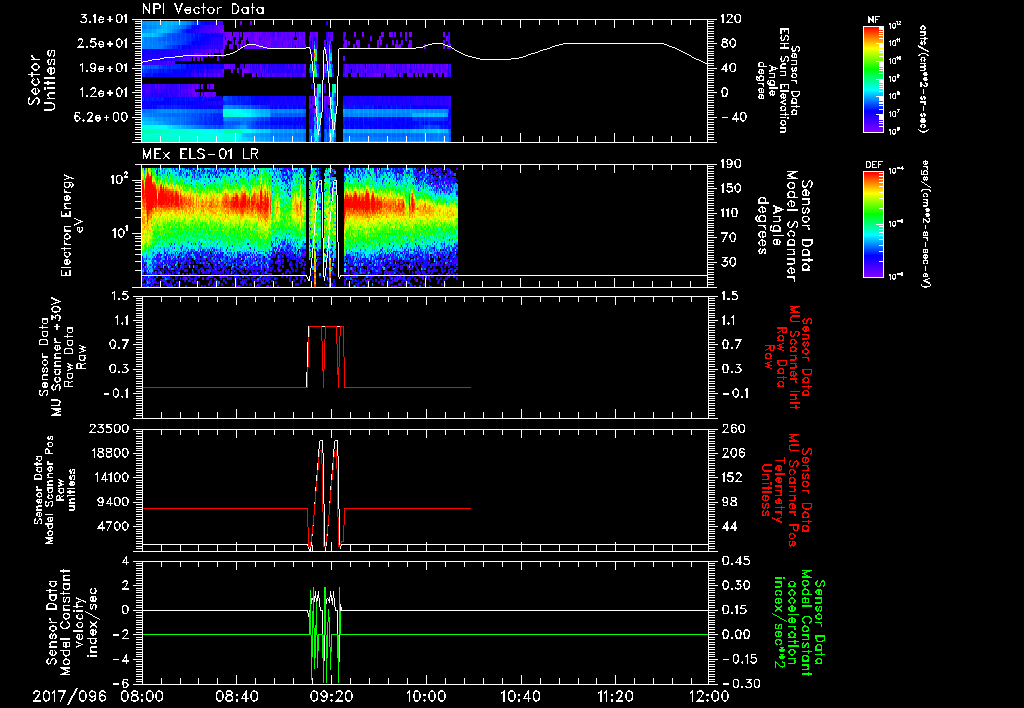
Task: Click the 10:40 time axis label
Action: (x=520, y=697)
